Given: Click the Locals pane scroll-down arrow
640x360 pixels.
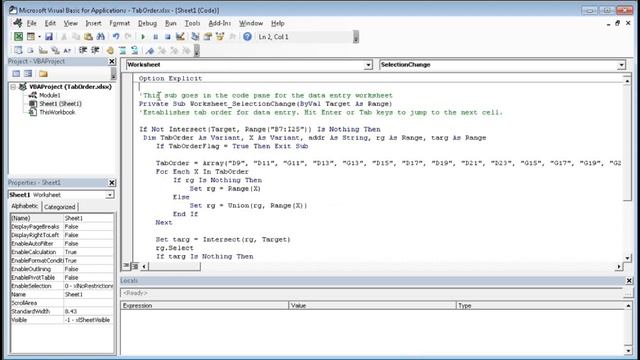Looking at the screenshot, I should [629, 350].
